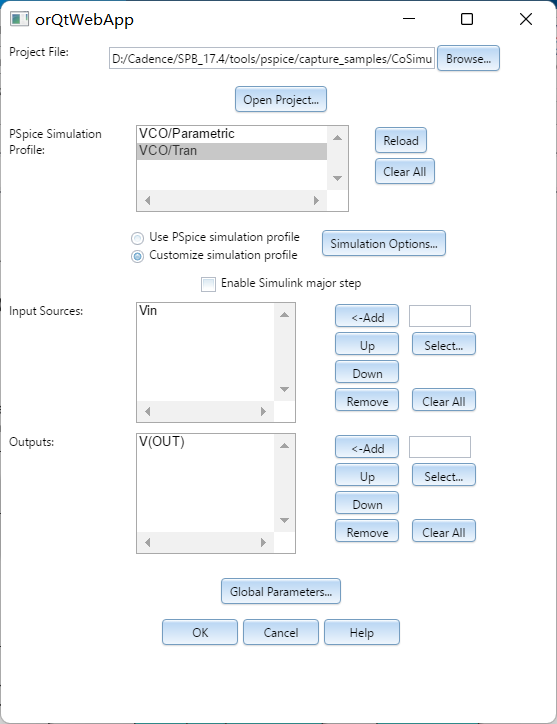Open Global Parameters... dialog

[x=281, y=591]
